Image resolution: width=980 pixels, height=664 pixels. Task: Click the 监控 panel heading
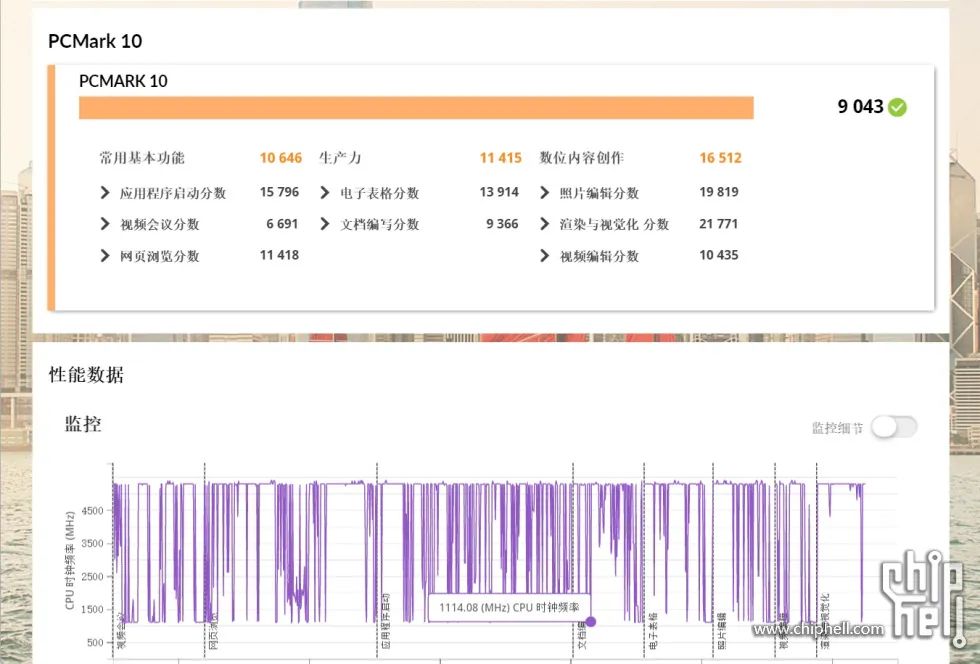(83, 425)
